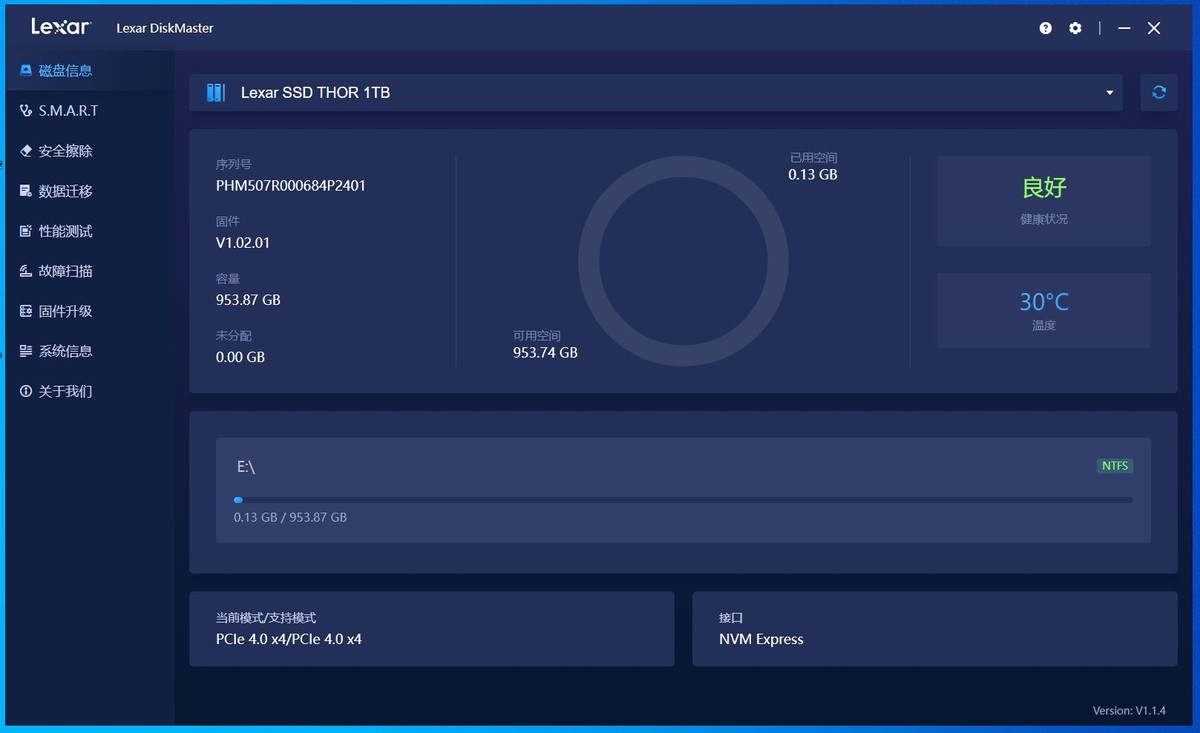Screen dimensions: 1200x733
Task: Click the 关于我们 info icon
Action: [26, 390]
